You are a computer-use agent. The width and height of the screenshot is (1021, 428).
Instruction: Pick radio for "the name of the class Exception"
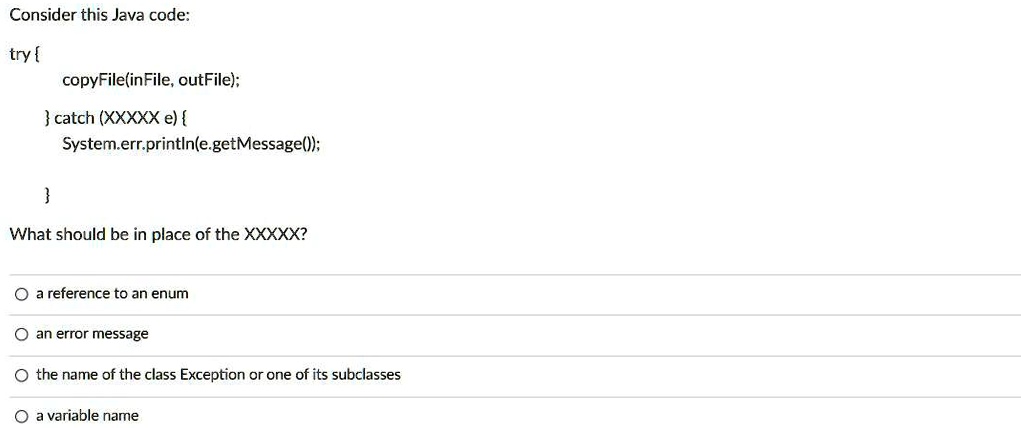tap(21, 376)
